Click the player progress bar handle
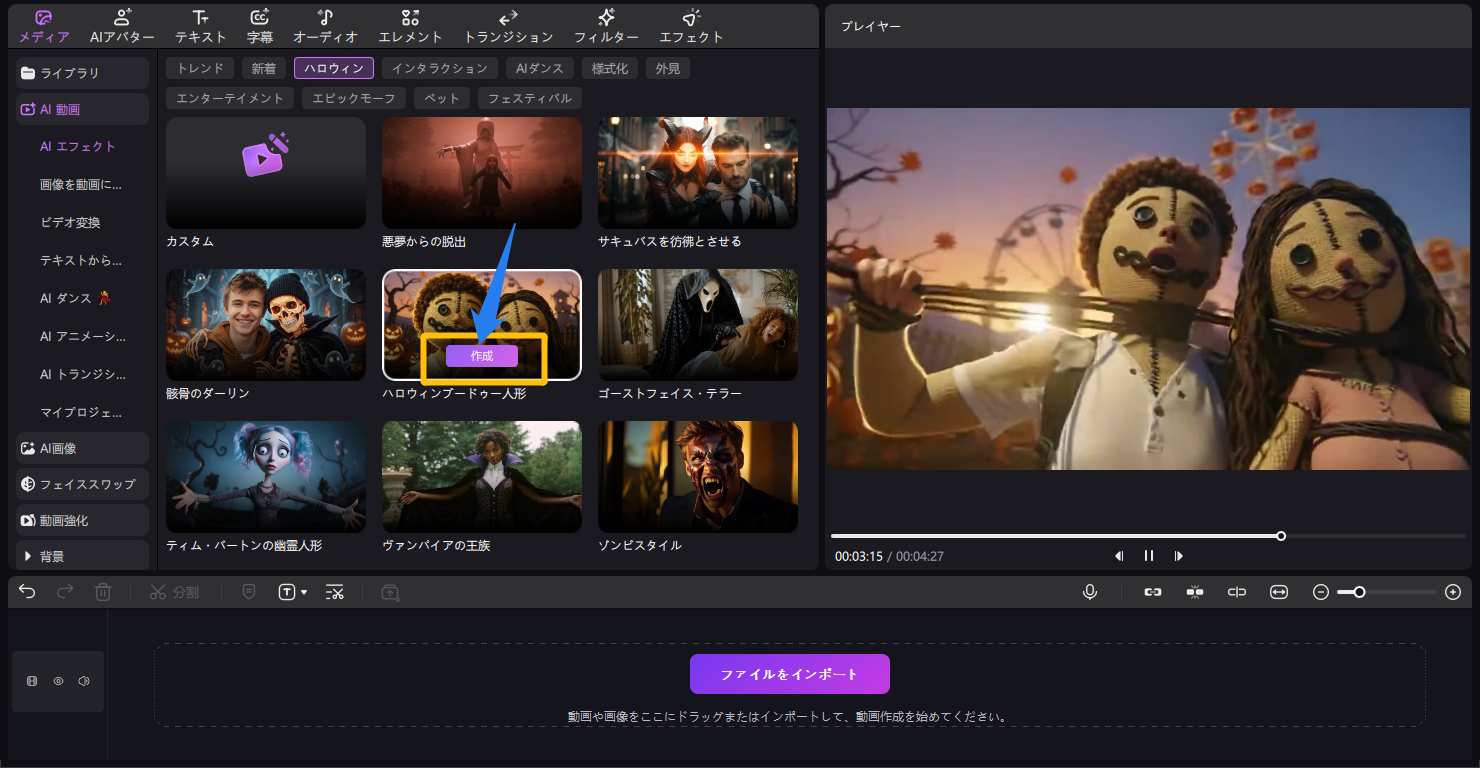 tap(1281, 536)
